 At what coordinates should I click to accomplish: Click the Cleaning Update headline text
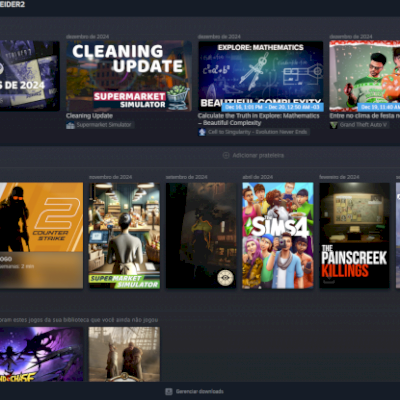[x=89, y=116]
